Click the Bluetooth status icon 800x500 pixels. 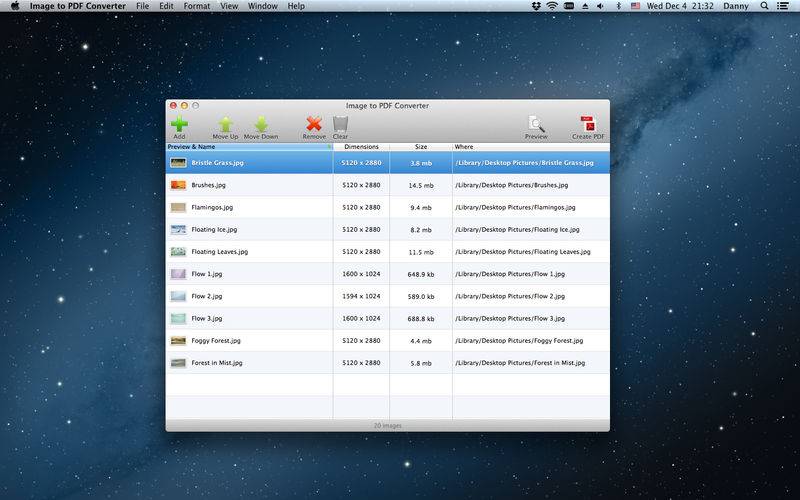tap(618, 6)
